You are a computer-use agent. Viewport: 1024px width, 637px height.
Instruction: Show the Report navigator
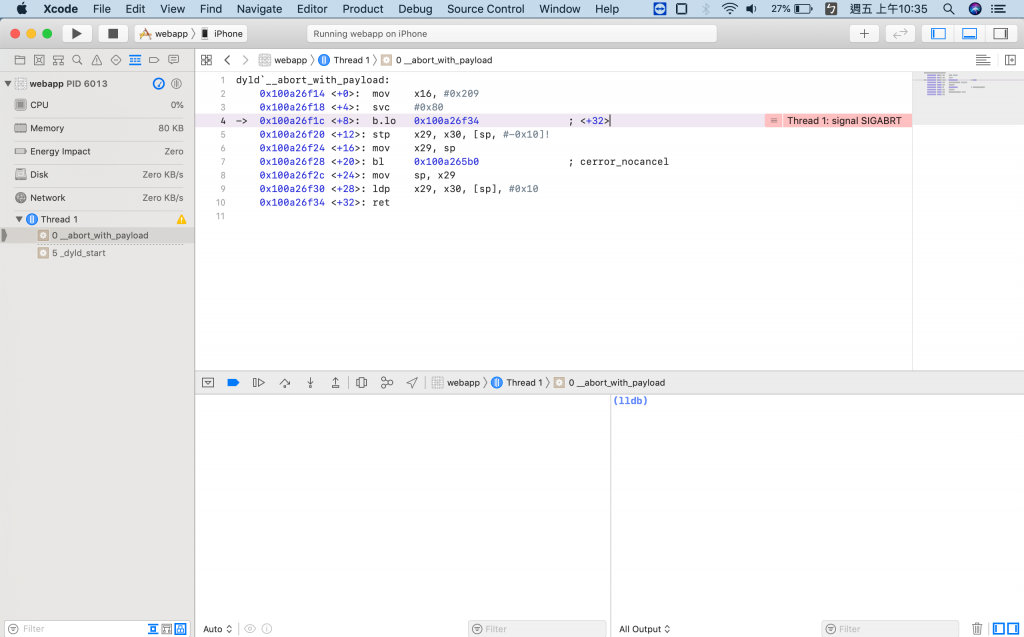click(173, 60)
